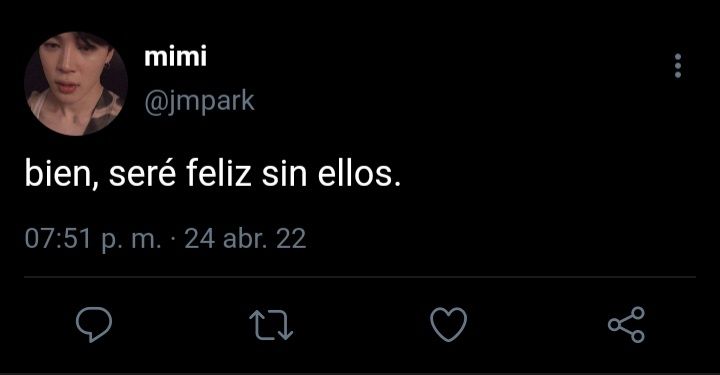
Task: Select the tweet text 'bien, seré feliz sin ellos.'
Action: pyautogui.click(x=213, y=174)
